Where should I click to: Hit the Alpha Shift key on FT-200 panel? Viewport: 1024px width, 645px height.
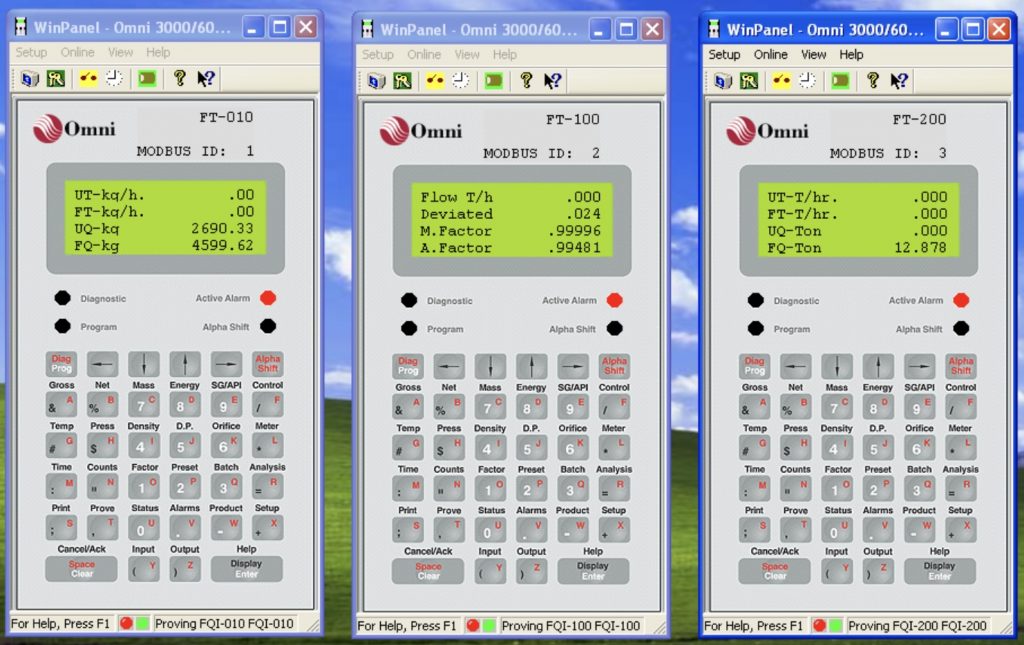[961, 366]
